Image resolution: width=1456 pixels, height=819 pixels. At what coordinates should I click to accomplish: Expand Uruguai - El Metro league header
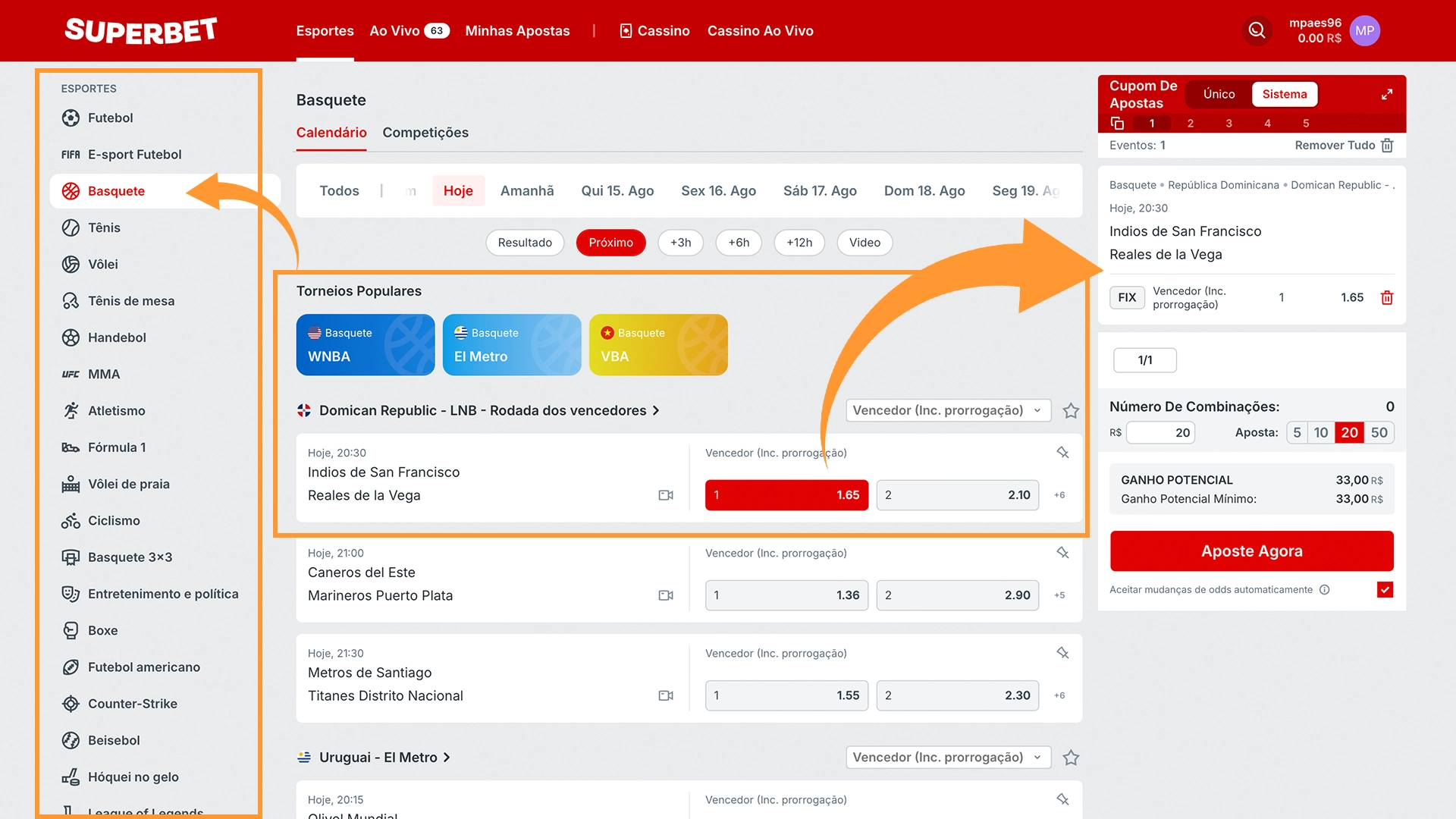373,757
